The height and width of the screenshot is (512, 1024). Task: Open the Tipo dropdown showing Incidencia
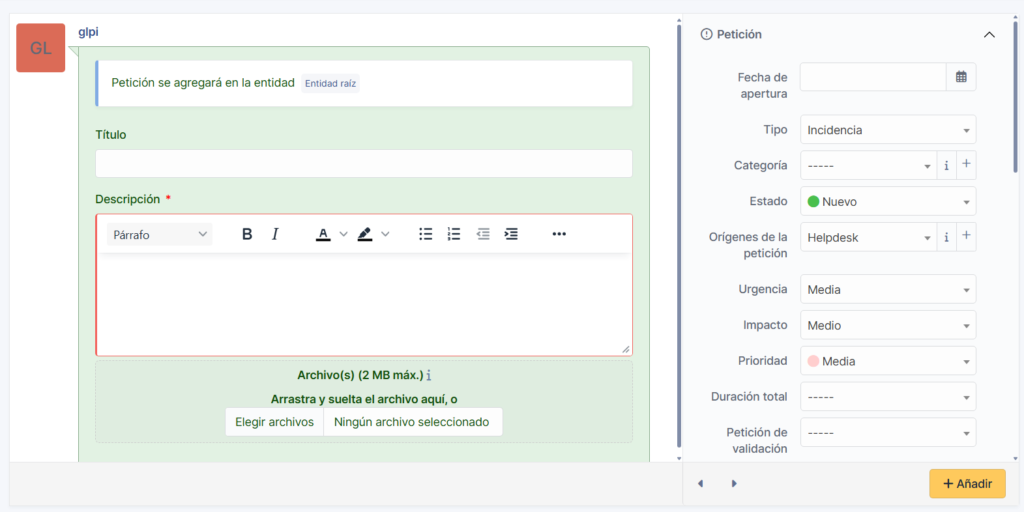pos(888,130)
